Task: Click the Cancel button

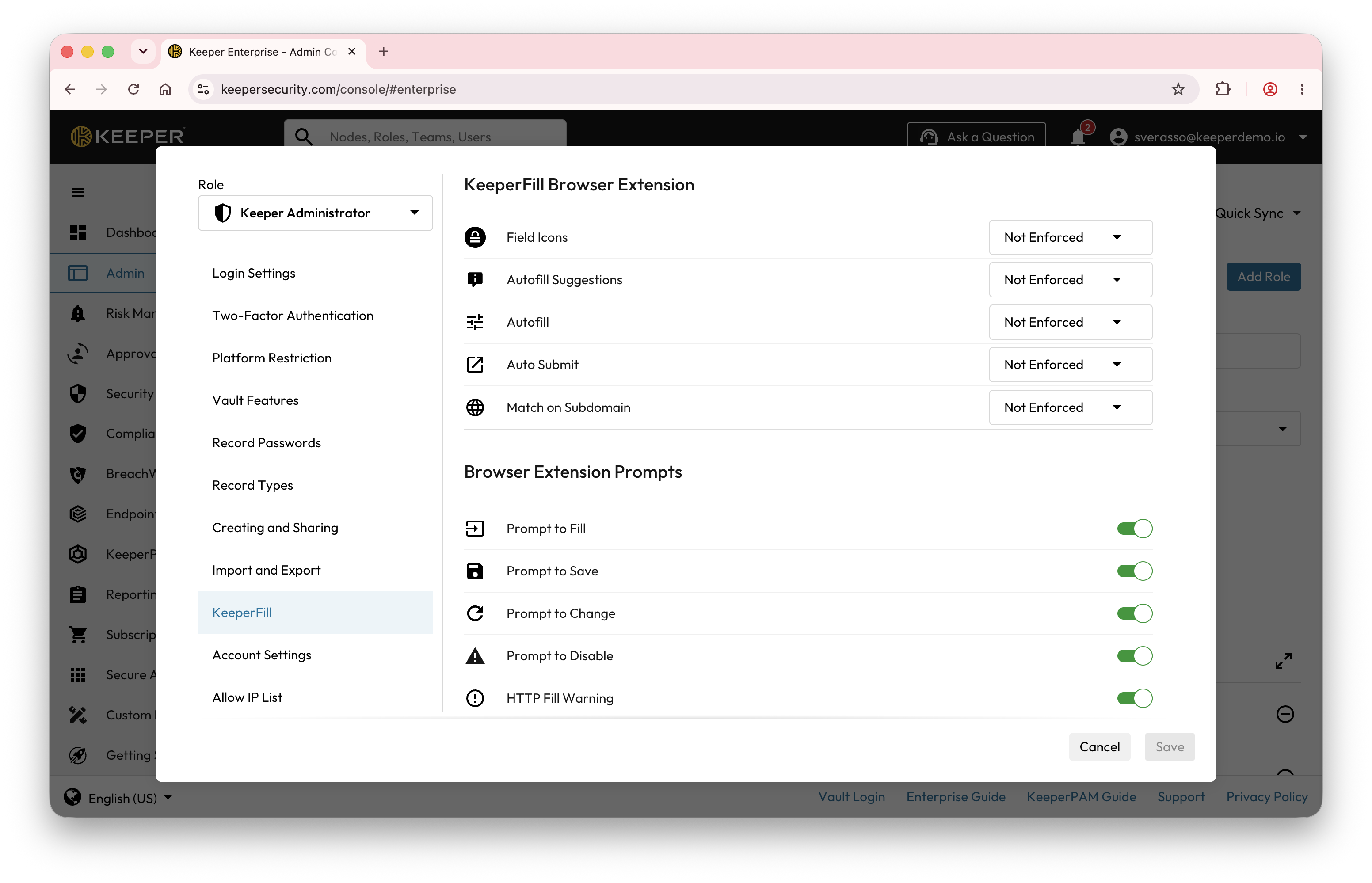Action: click(1099, 746)
